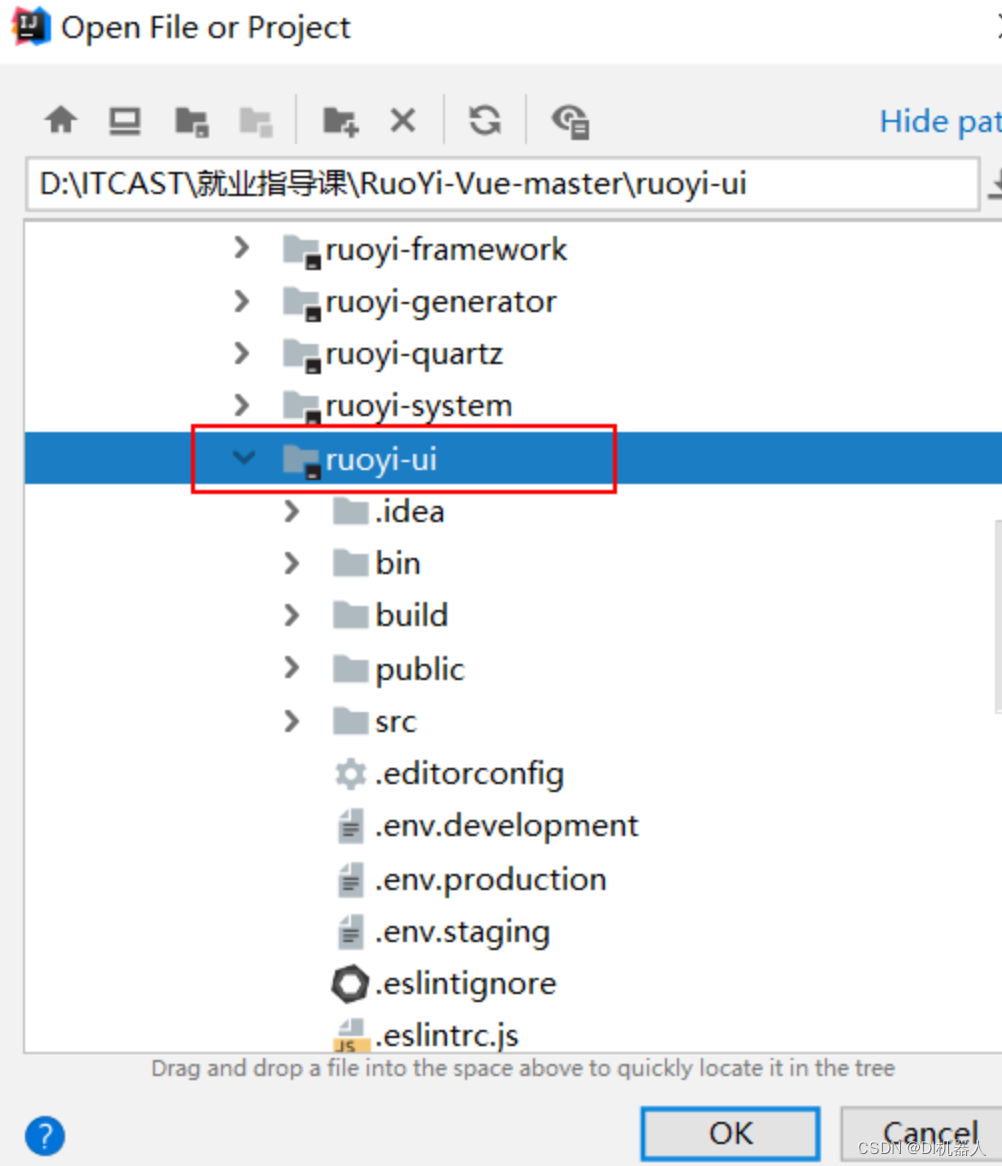Collapse the ruoyi-ui folder
This screenshot has width=1002, height=1166.
pyautogui.click(x=243, y=458)
